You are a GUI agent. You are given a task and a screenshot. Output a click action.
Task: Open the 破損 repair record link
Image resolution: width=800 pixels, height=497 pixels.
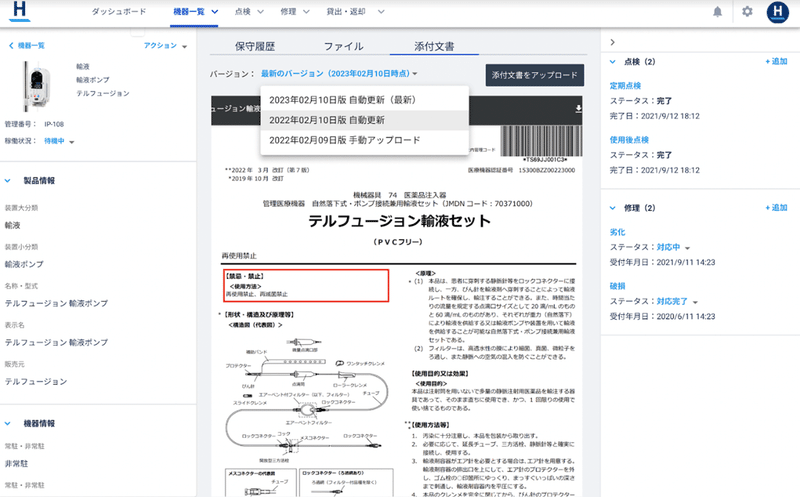pos(617,286)
